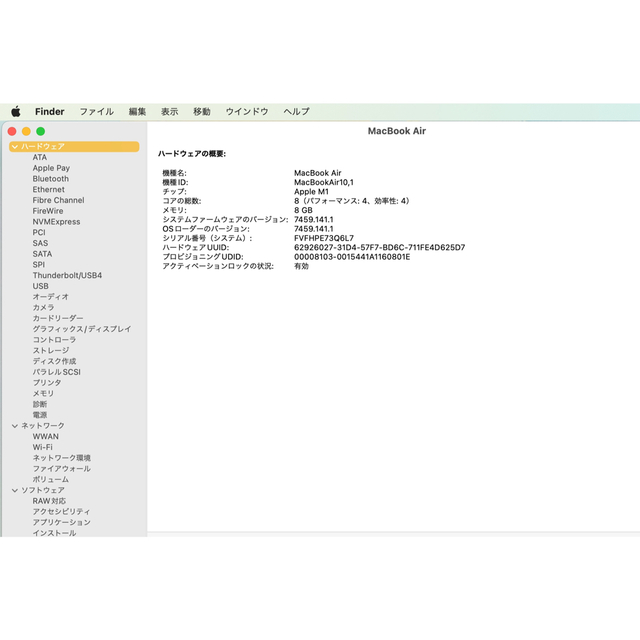Select USB in the sidebar
This screenshot has width=640, height=640.
click(41, 286)
